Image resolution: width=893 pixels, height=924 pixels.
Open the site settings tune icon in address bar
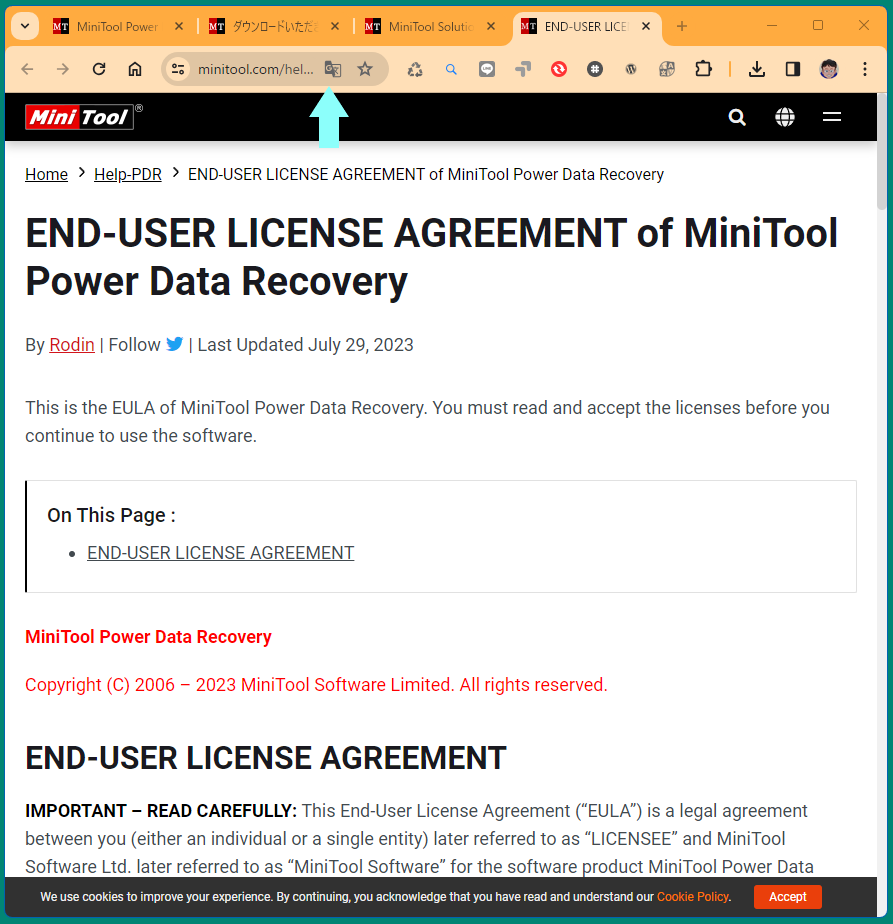tap(177, 69)
